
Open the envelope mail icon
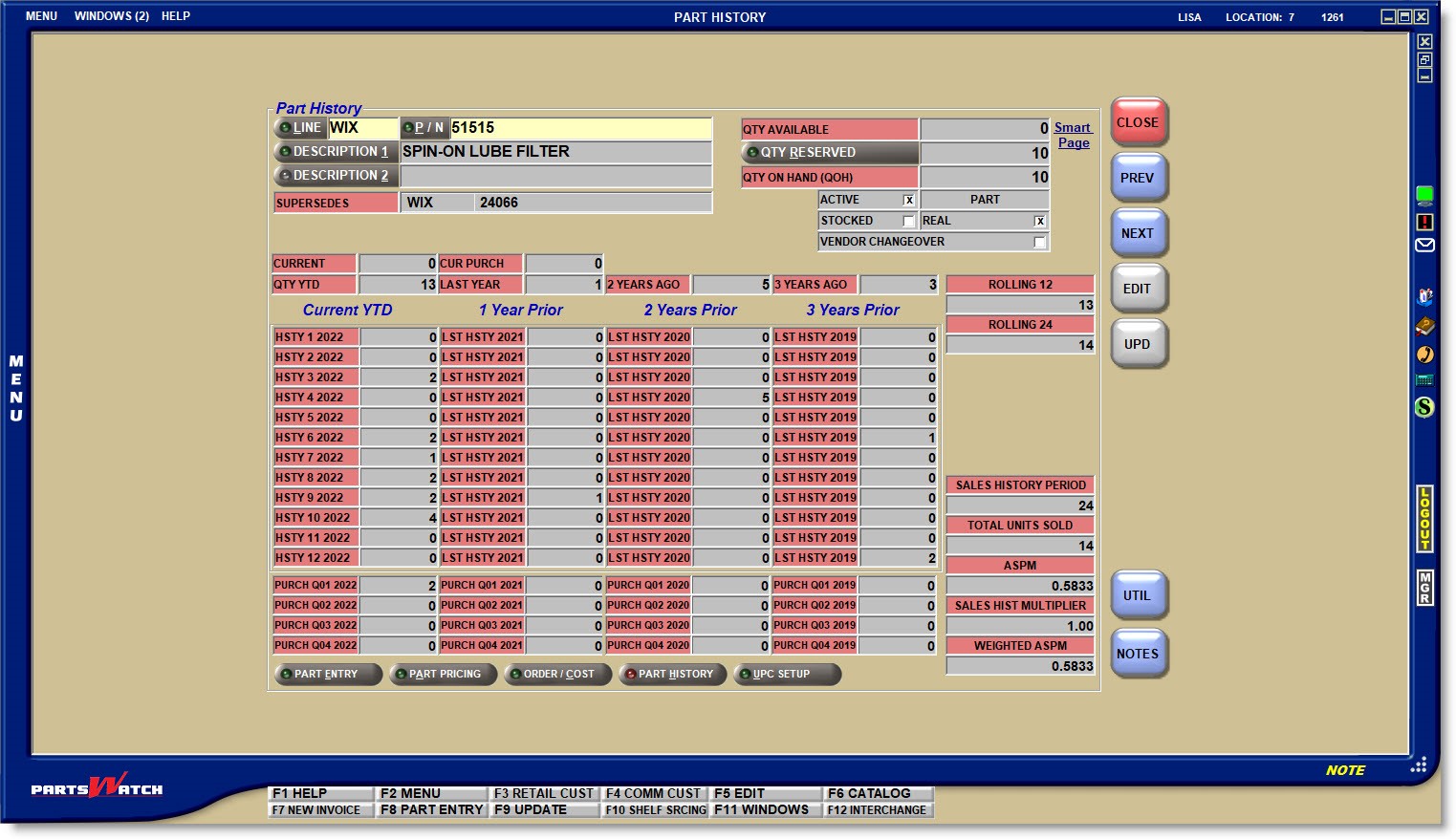pyautogui.click(x=1424, y=246)
